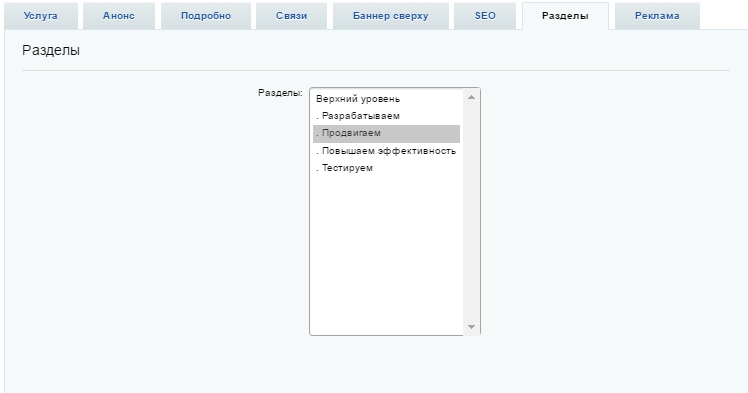This screenshot has width=748, height=393.
Task: Select the Разрабатываем section option
Action: (386, 116)
